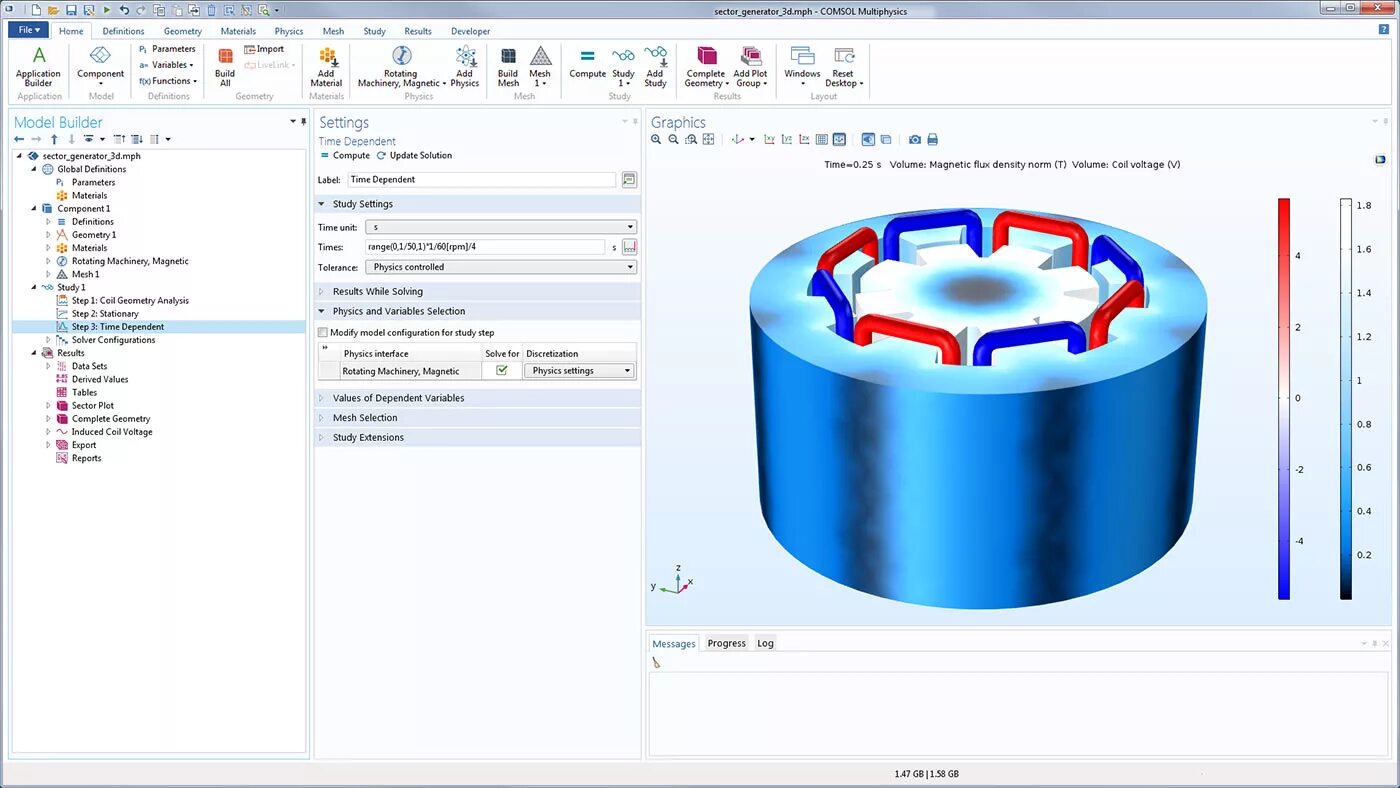Screen dimensions: 1400x788
Task: Switch to Log tab
Action: (x=765, y=643)
